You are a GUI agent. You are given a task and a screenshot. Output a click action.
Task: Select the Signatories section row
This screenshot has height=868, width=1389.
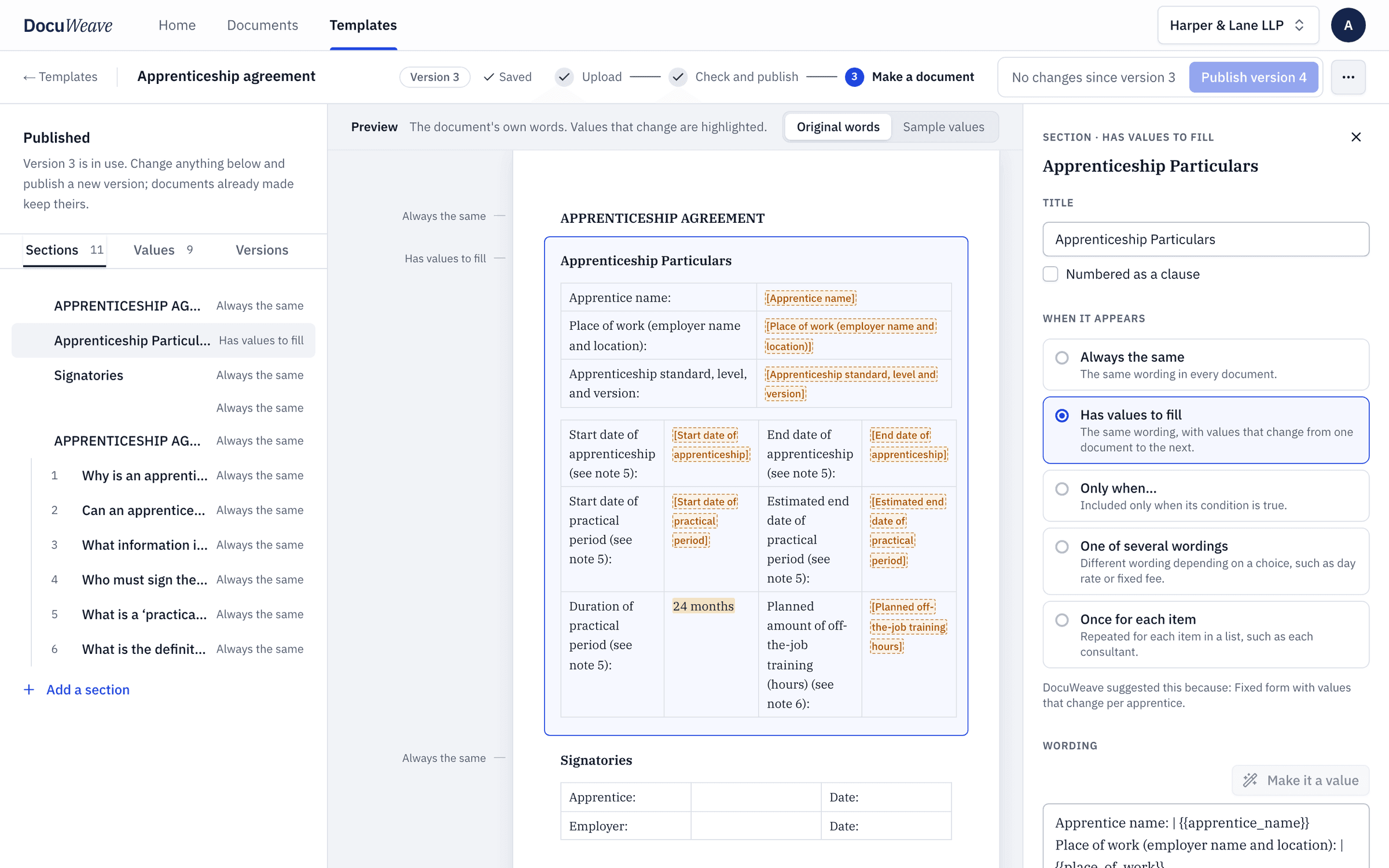[163, 375]
